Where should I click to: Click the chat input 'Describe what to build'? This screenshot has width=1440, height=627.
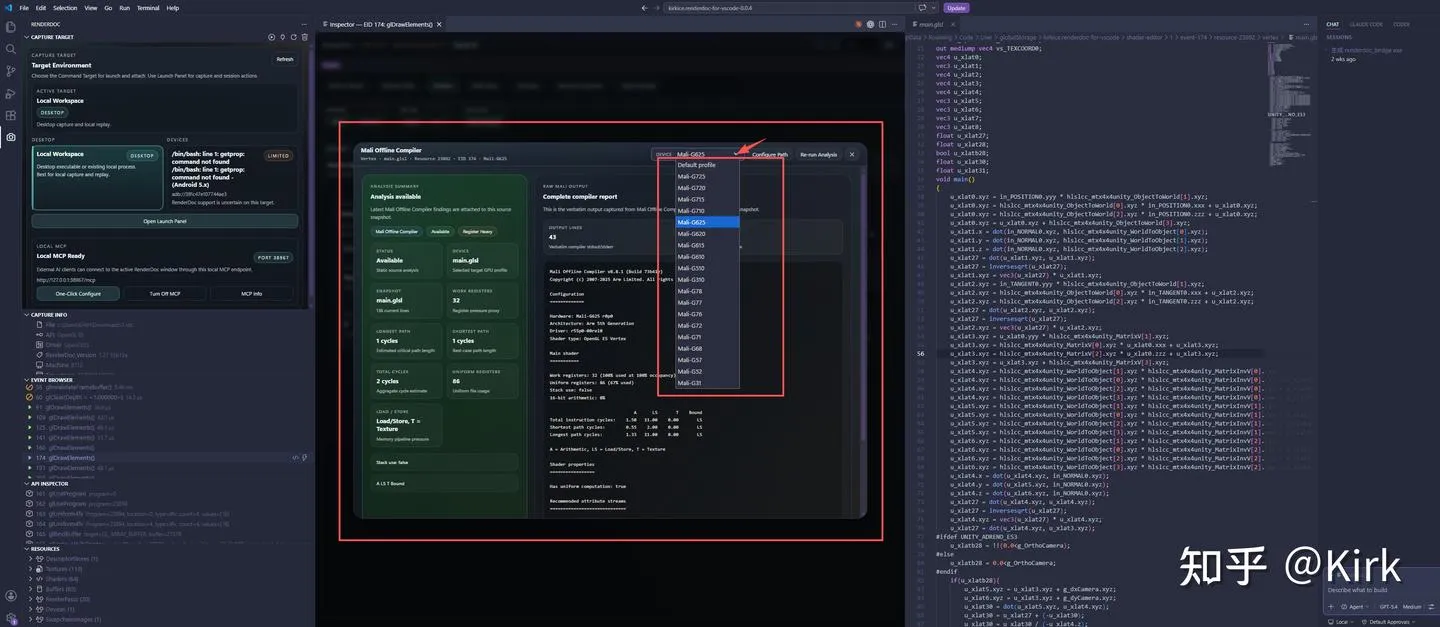coord(1380,590)
